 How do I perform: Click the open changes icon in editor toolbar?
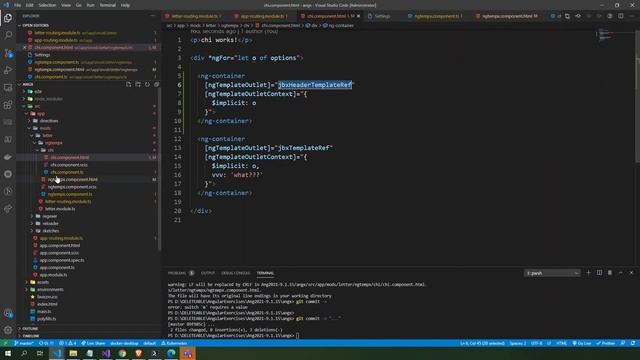(567, 16)
